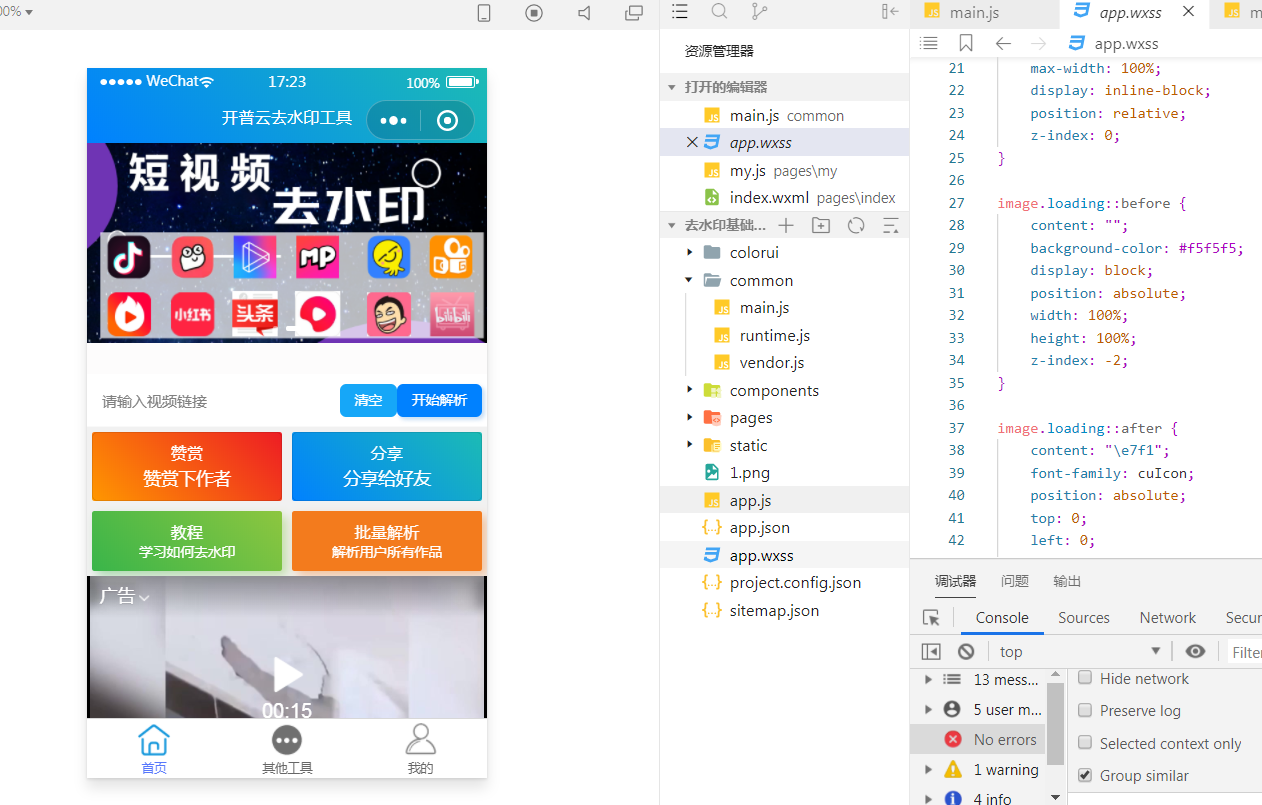
Task: Open the Sources devtools tab
Action: tap(1084, 618)
